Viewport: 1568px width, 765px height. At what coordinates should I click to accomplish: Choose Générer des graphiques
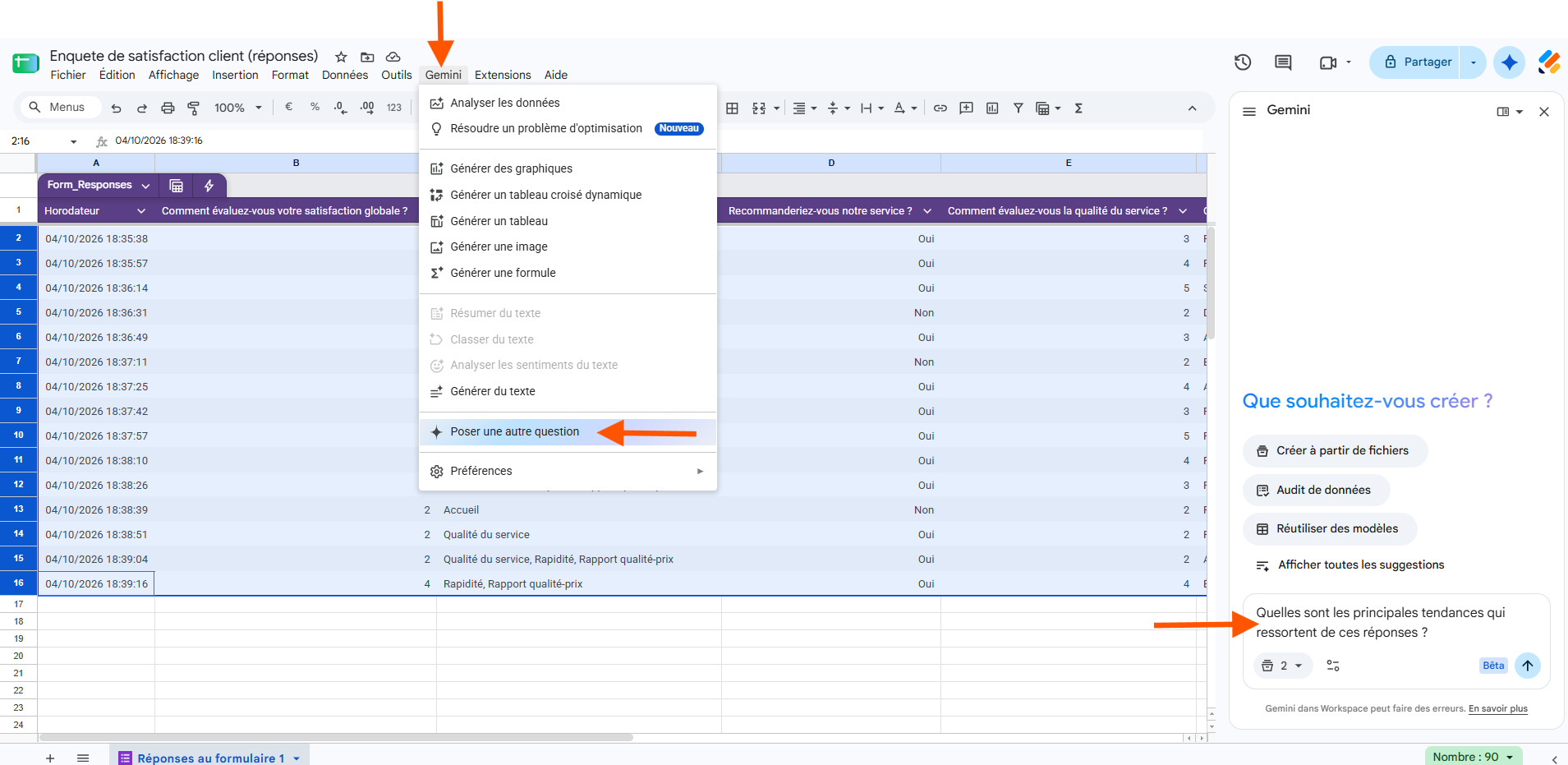click(568, 168)
